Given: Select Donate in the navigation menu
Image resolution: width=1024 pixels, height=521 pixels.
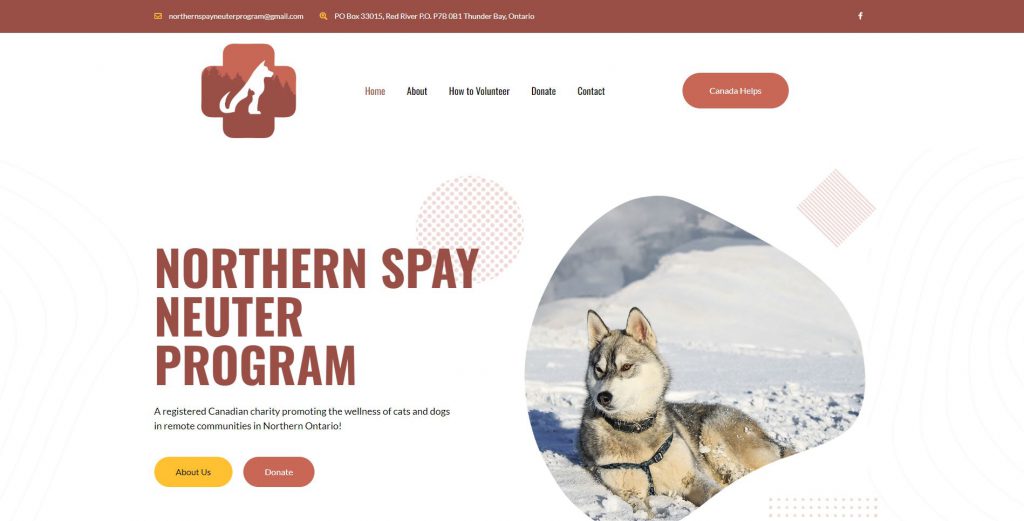Looking at the screenshot, I should click(x=543, y=91).
